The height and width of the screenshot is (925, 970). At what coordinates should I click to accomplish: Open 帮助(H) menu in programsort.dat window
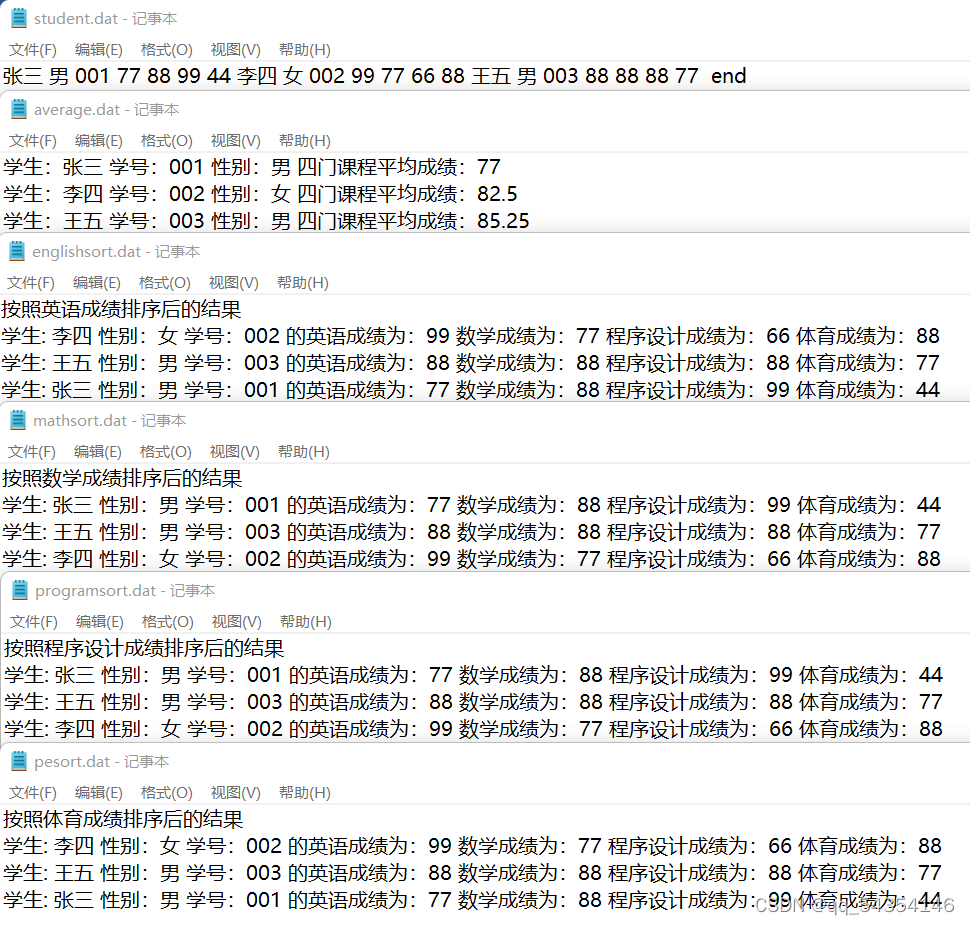click(x=306, y=622)
